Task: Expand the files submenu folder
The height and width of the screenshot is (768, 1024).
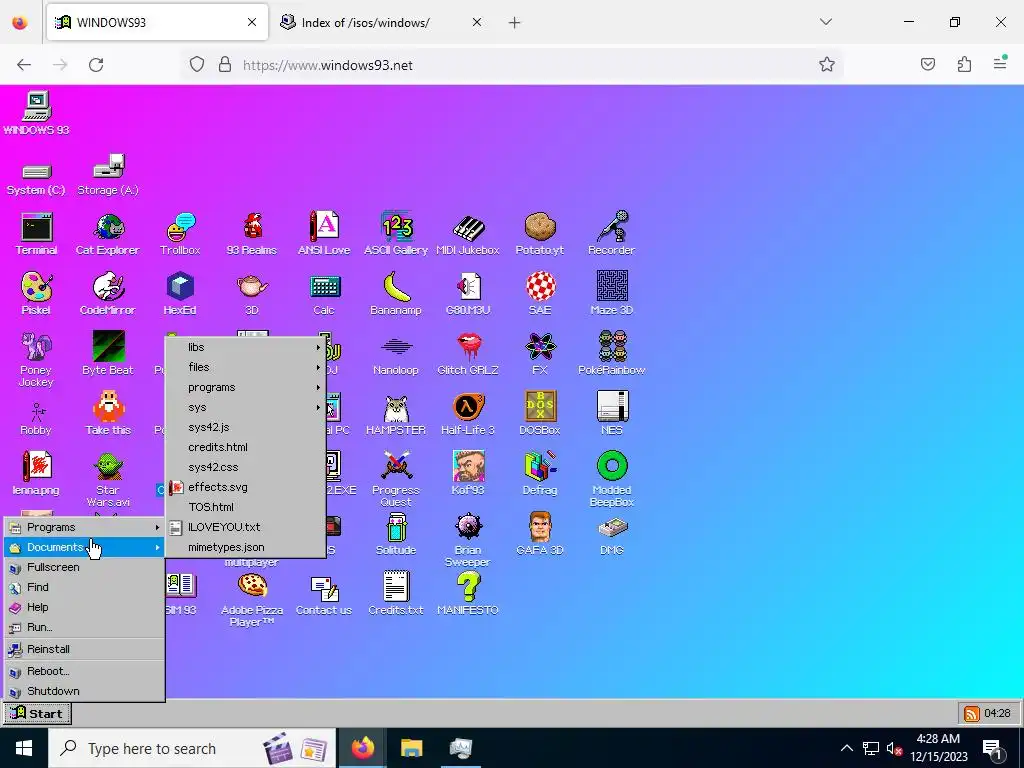Action: point(246,367)
